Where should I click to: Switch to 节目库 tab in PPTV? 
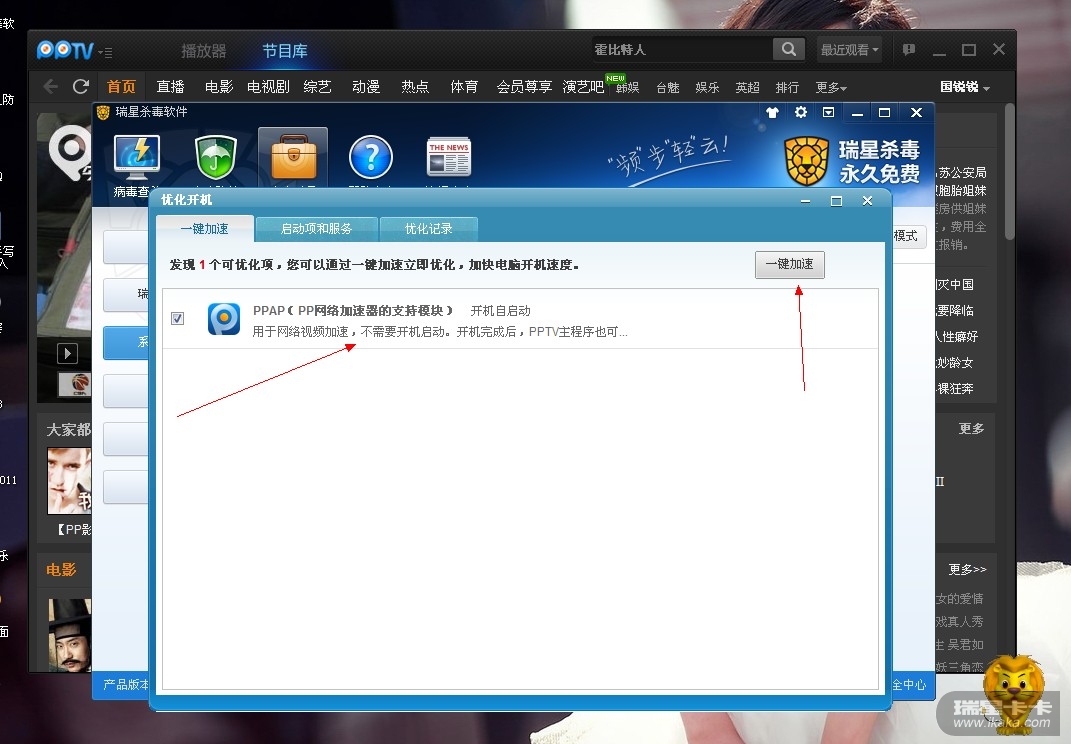[x=285, y=51]
